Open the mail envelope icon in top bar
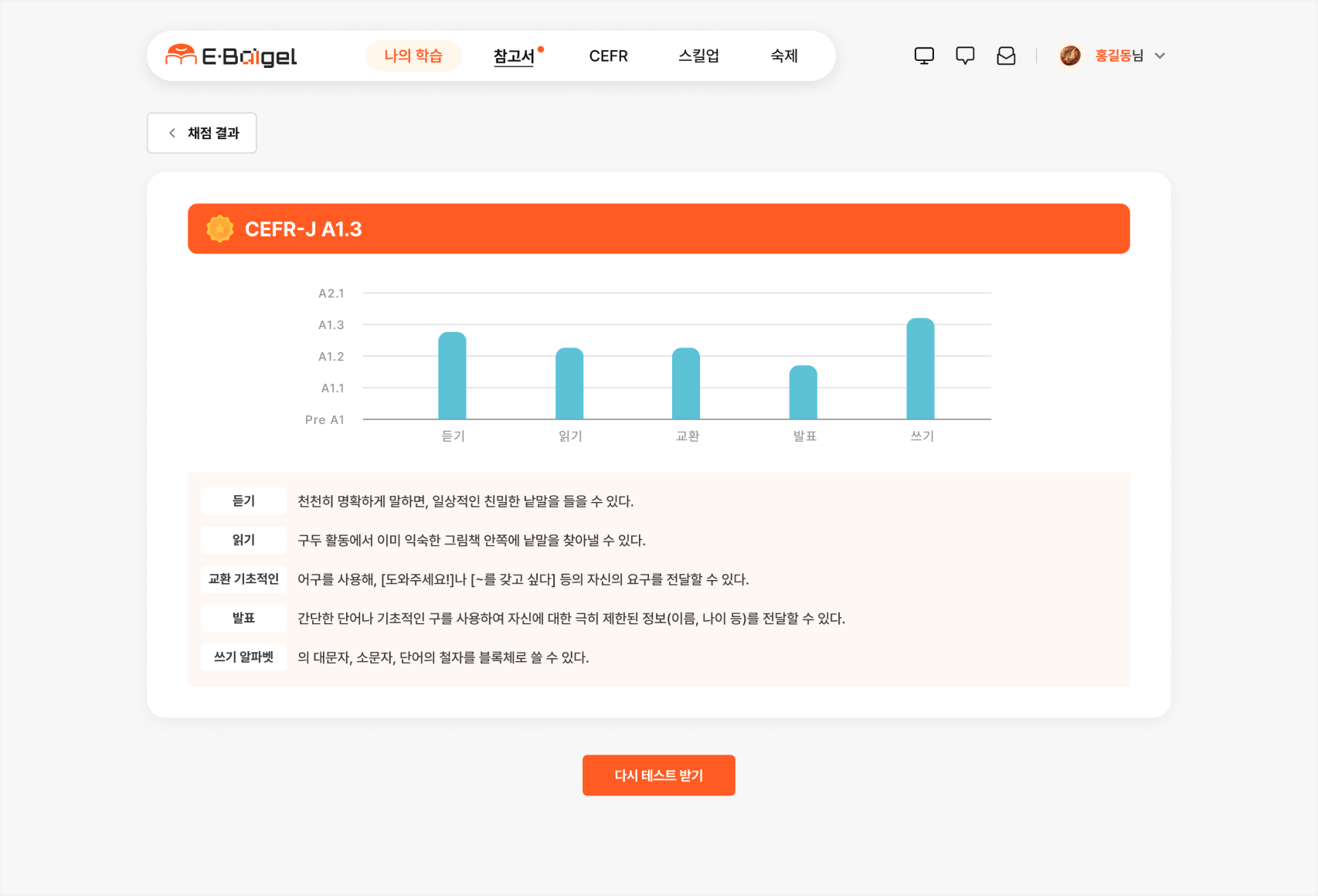The height and width of the screenshot is (896, 1318). 1005,55
